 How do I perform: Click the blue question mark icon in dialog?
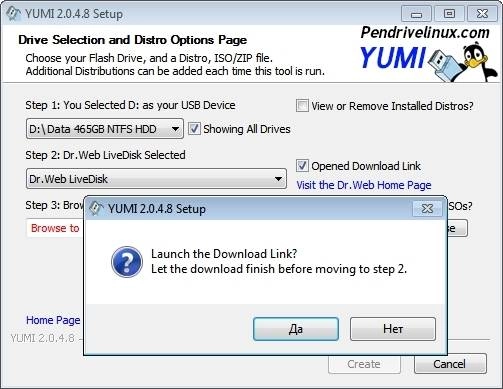coord(127,262)
